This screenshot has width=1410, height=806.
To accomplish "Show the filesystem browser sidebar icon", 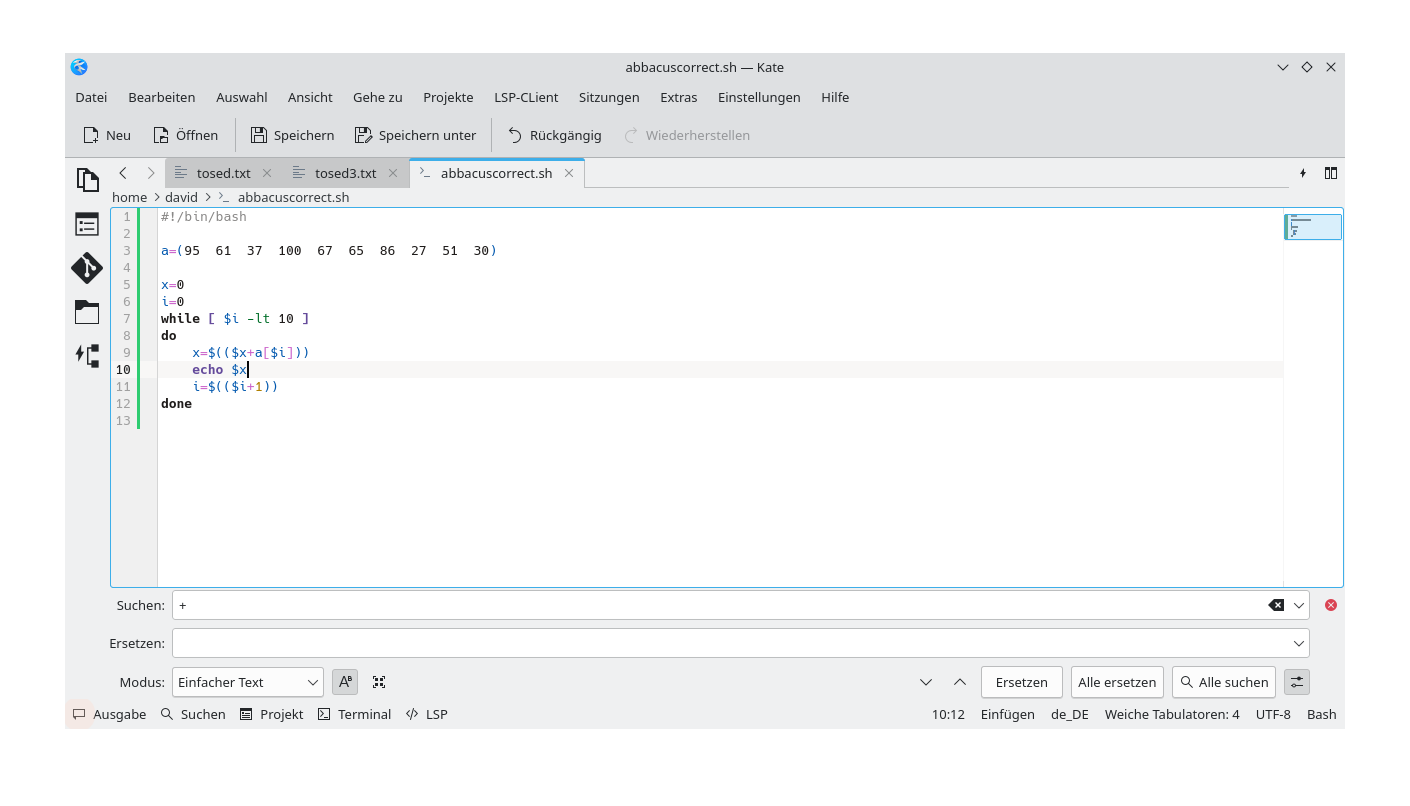I will (x=87, y=312).
